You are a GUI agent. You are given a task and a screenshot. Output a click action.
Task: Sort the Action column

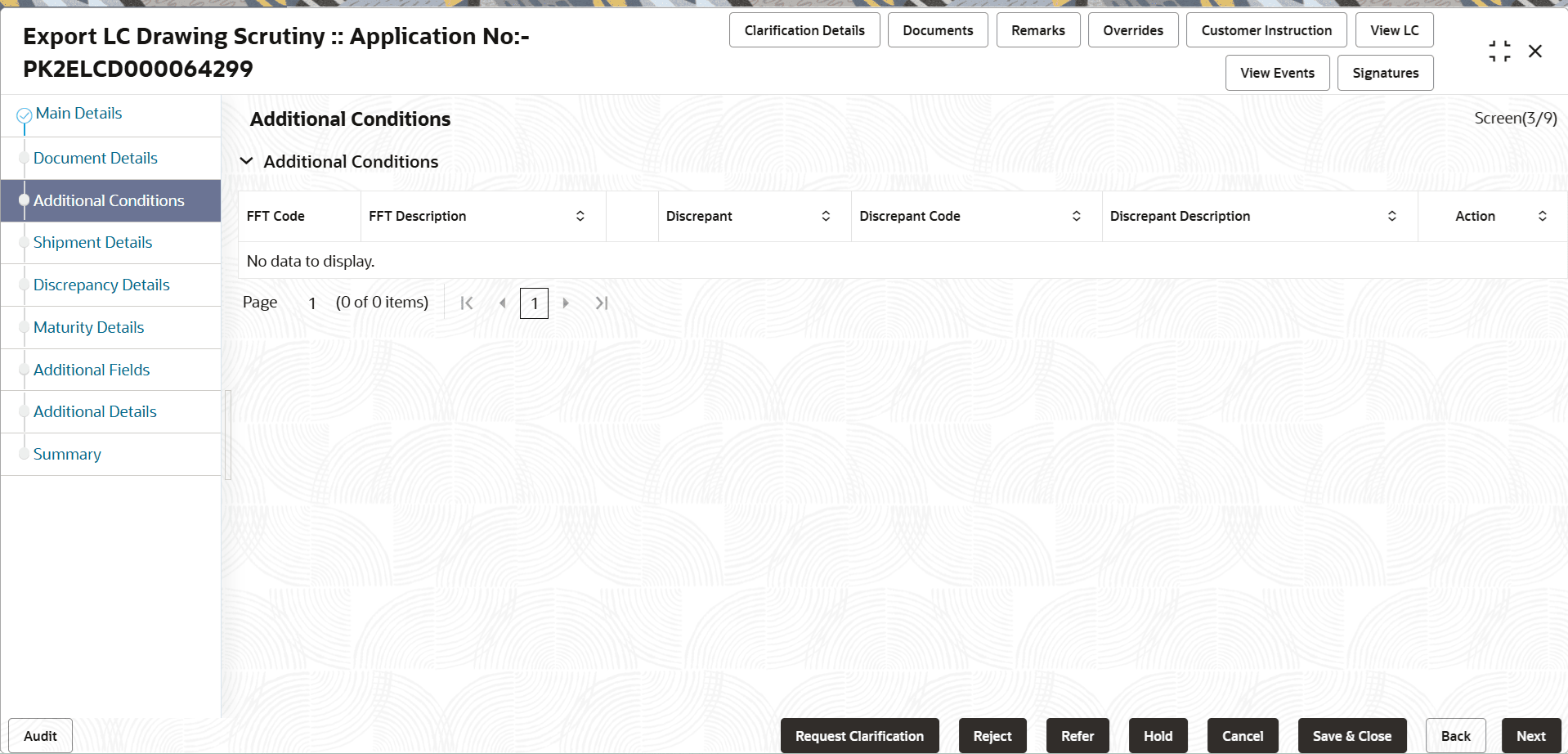(x=1543, y=216)
